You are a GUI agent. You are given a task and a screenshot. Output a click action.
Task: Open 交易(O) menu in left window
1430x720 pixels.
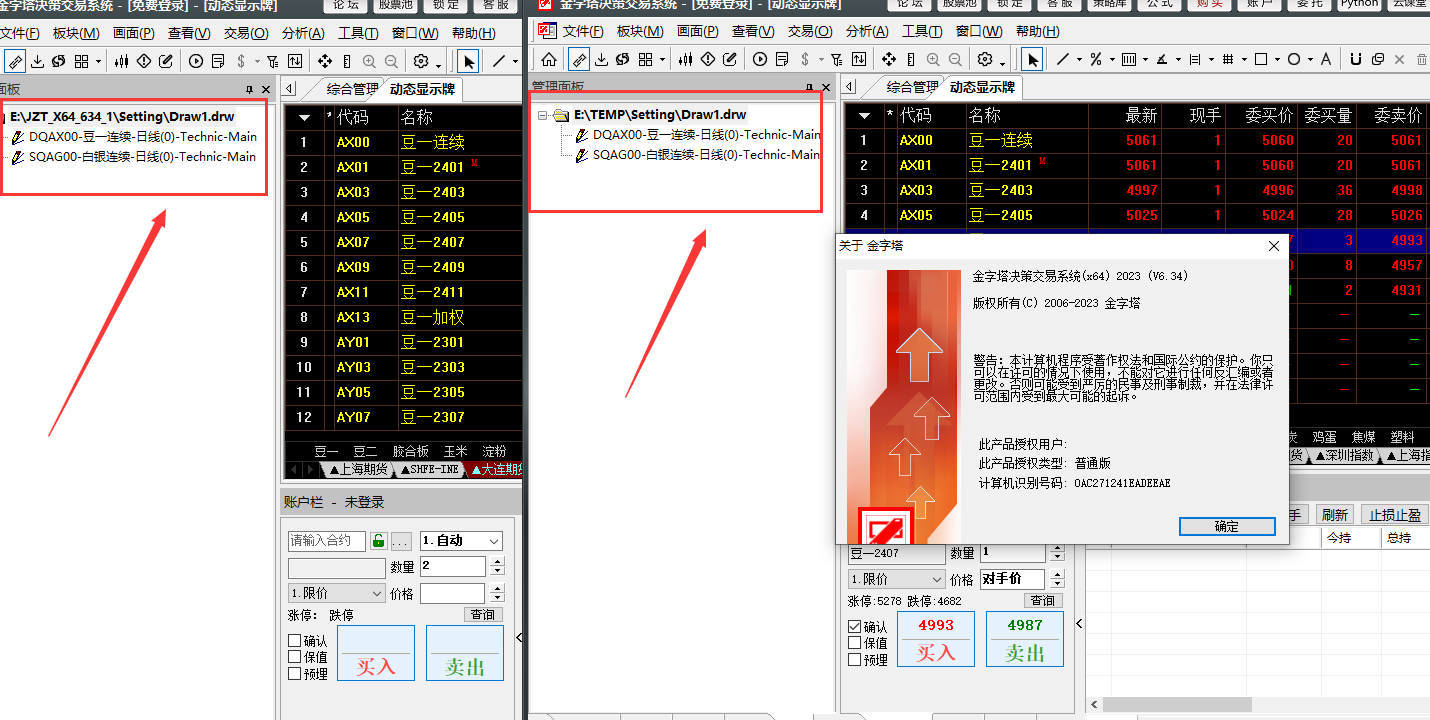(x=246, y=33)
